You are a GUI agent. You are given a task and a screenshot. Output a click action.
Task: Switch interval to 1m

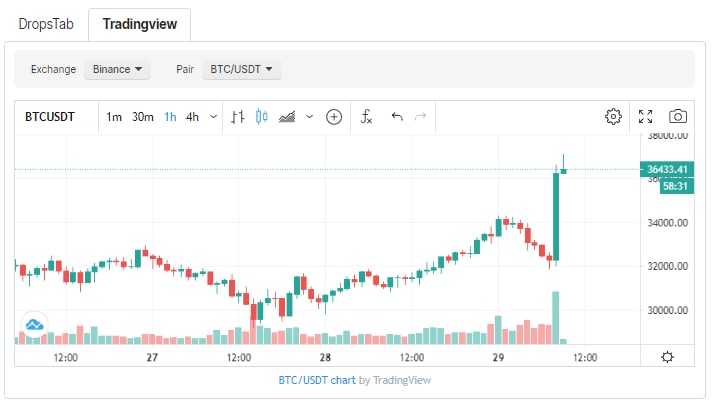114,117
